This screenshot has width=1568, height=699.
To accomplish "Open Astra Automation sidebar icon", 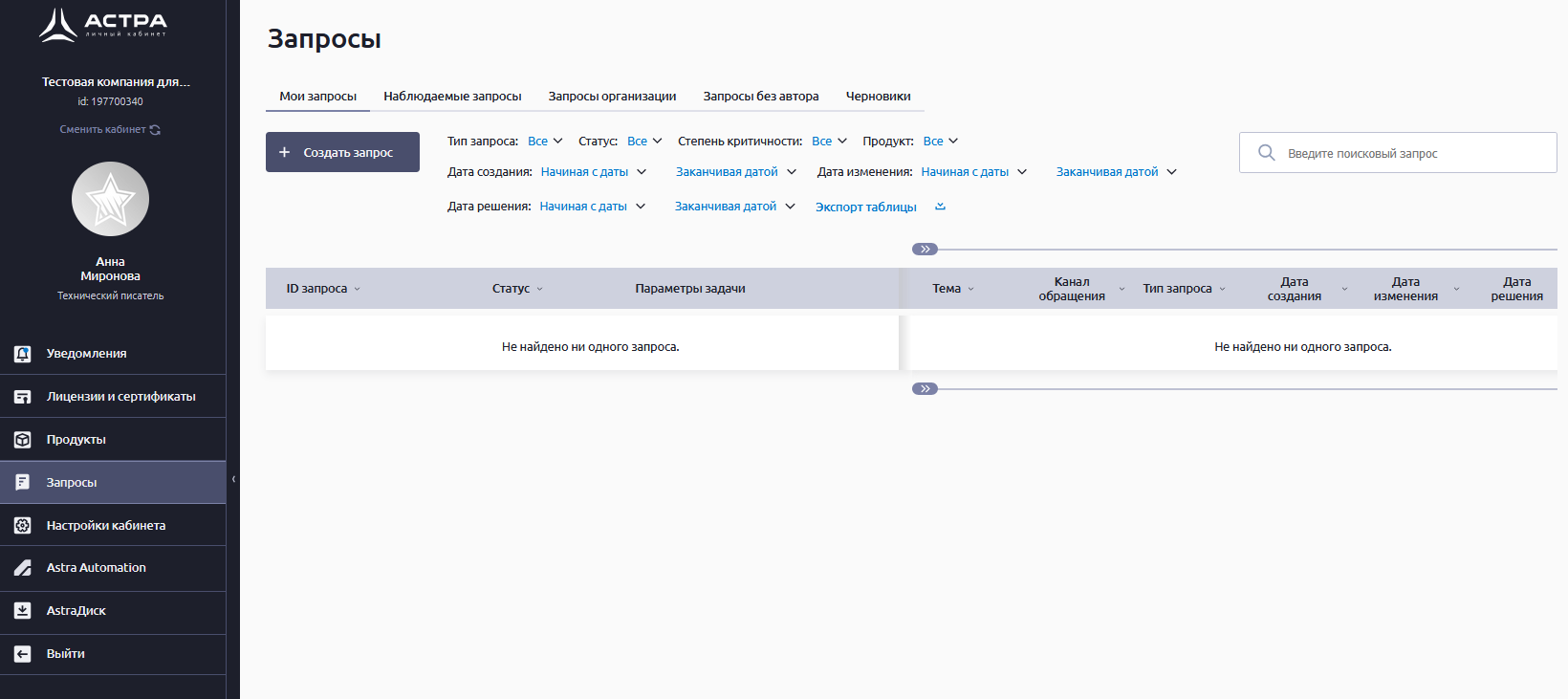I will pos(23,568).
